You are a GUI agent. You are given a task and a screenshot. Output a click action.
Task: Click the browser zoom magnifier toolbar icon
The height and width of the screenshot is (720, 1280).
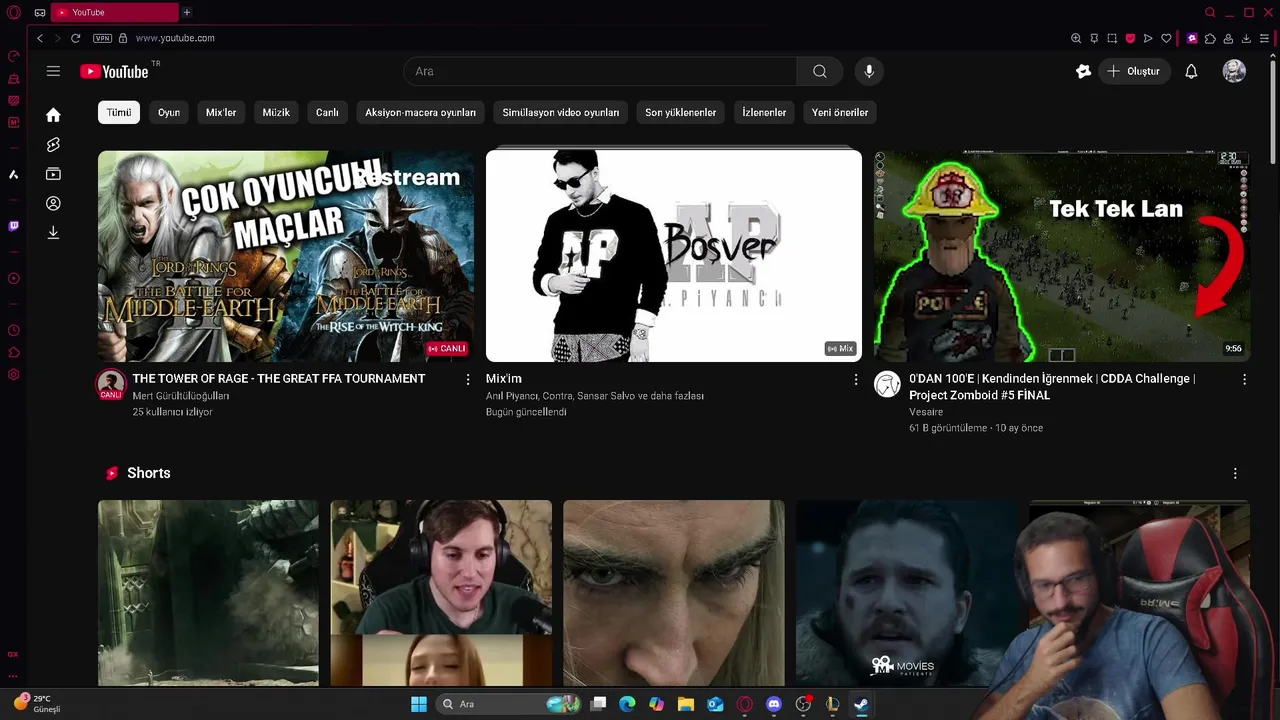coord(1076,38)
